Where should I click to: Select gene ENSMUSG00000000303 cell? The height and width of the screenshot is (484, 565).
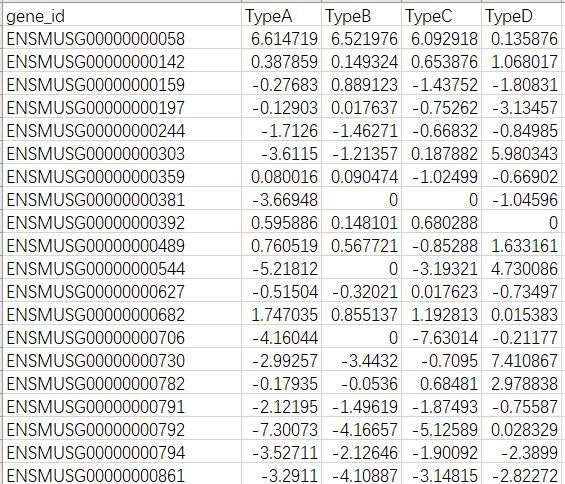122,153
